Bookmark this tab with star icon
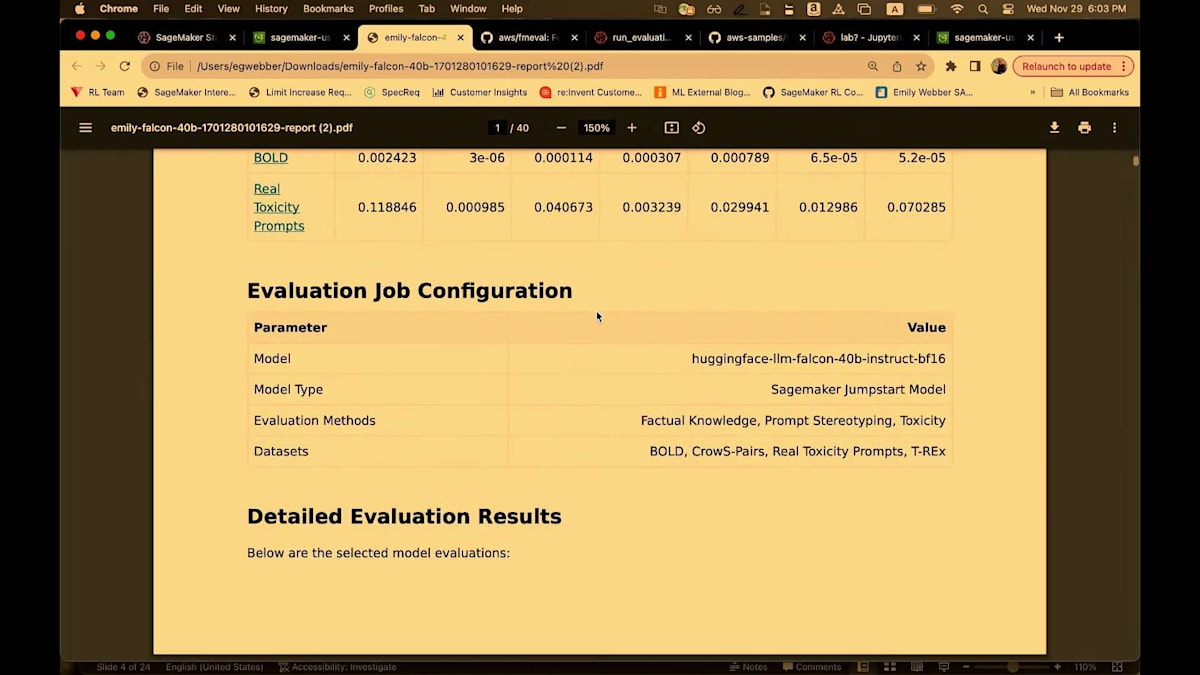The image size is (1200, 675). coord(921,66)
